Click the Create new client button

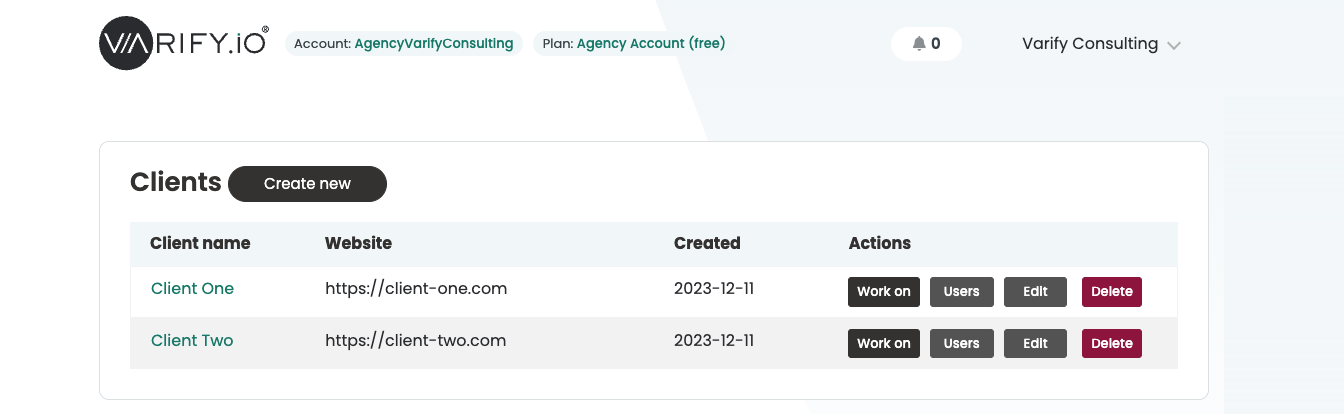pyautogui.click(x=307, y=184)
